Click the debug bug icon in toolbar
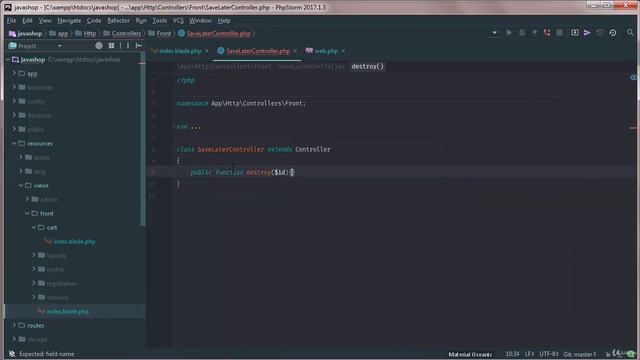Viewport: 640px width, 360px height. 522,33
